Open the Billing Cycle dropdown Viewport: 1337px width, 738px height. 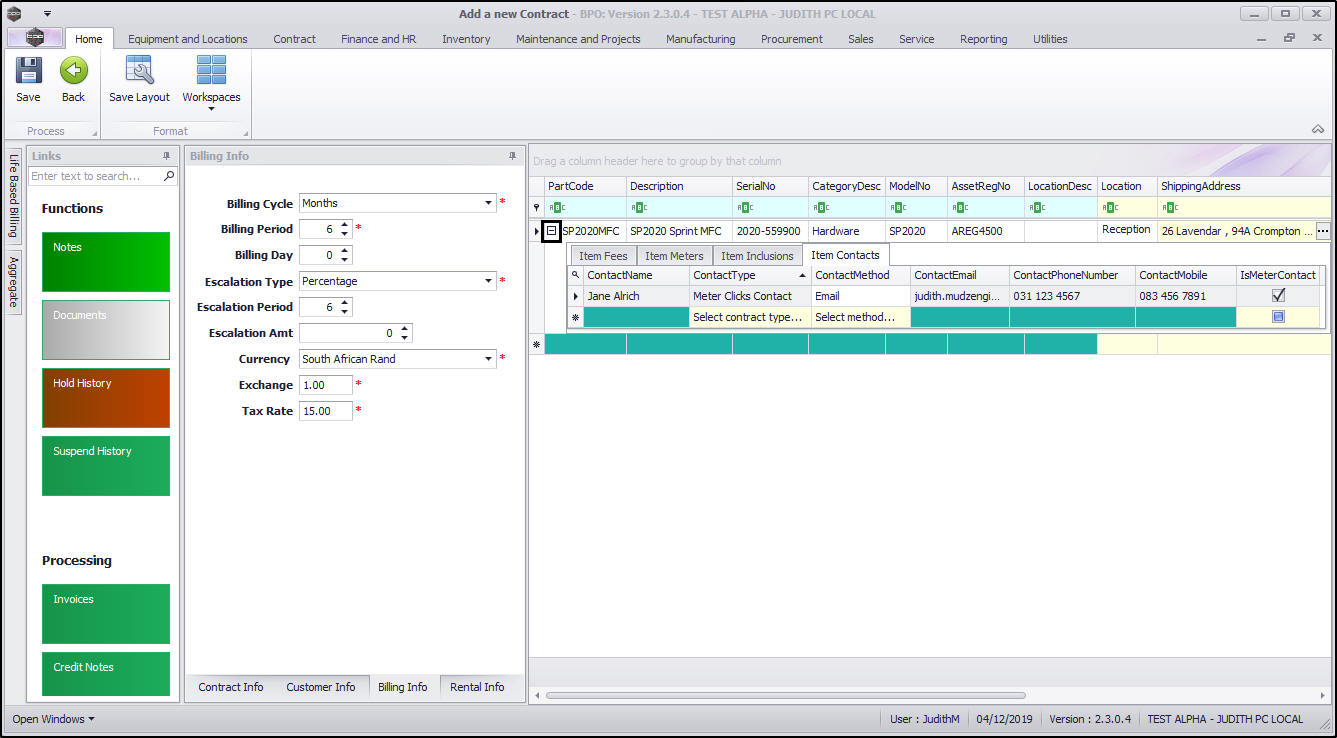489,203
